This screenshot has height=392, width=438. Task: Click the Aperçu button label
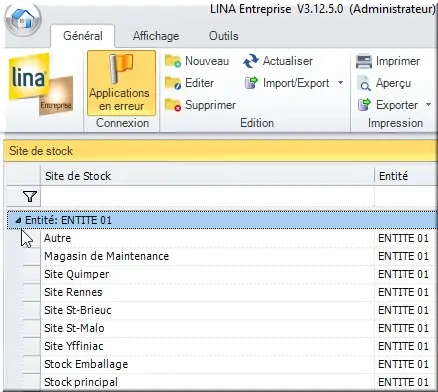(x=393, y=83)
